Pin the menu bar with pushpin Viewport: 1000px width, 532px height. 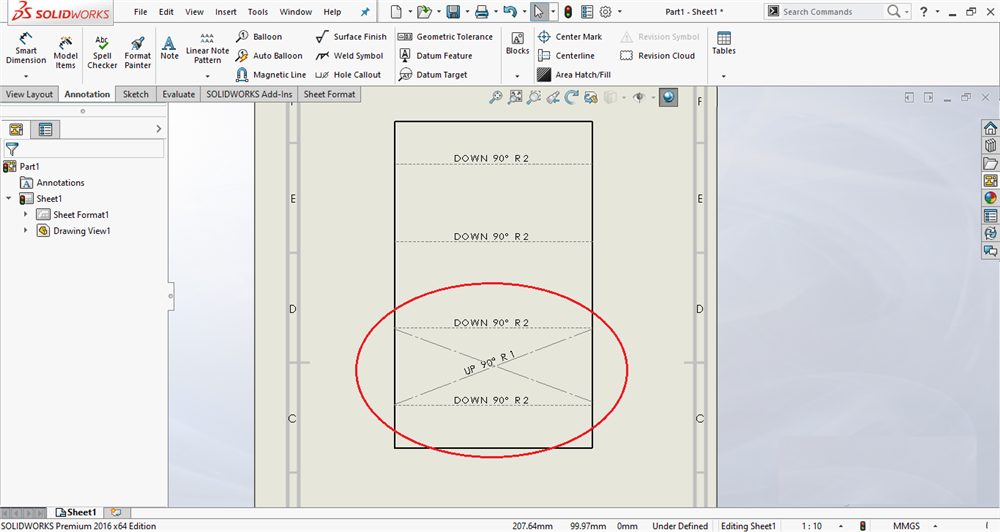(x=365, y=11)
